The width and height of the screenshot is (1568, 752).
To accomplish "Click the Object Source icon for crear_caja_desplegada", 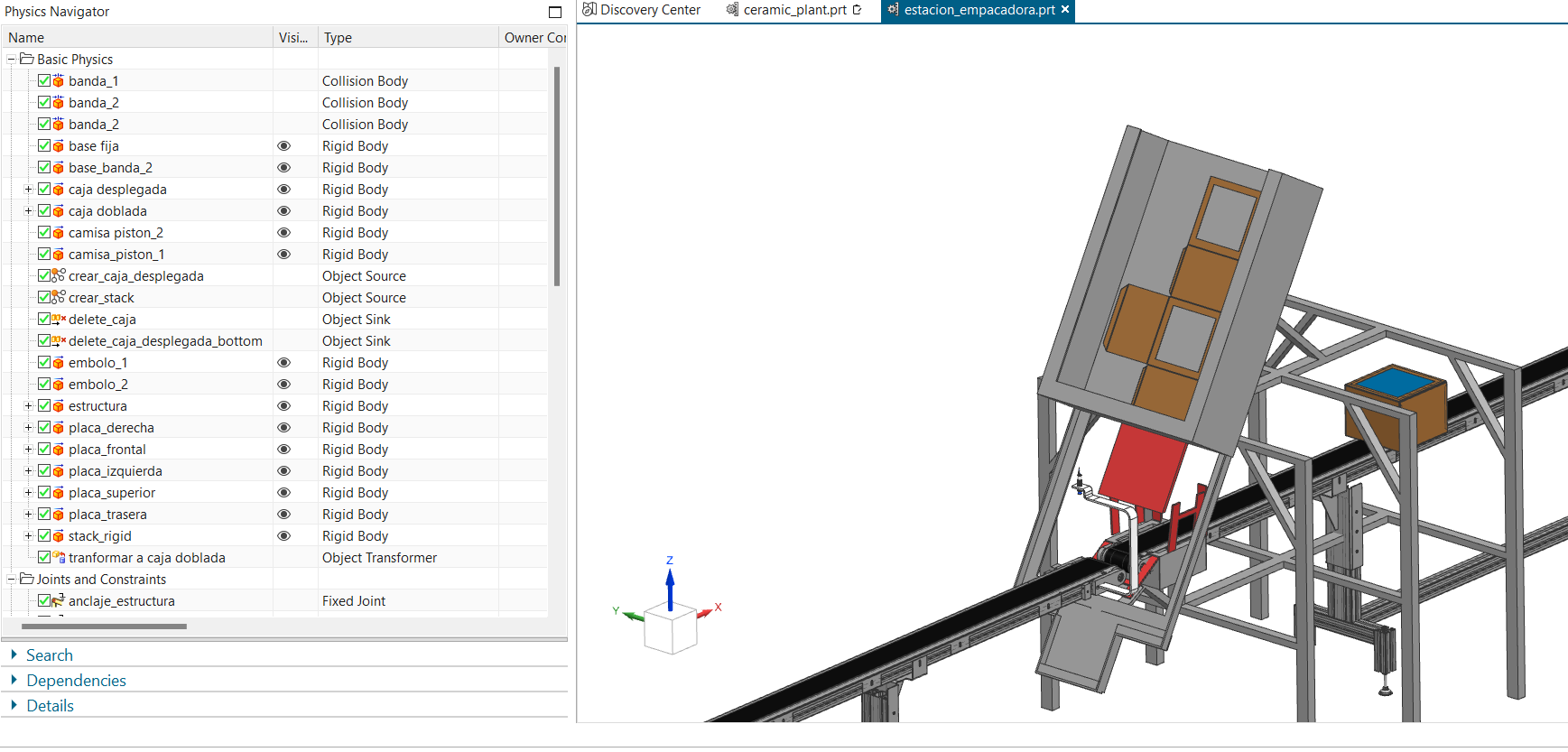I will 59,275.
